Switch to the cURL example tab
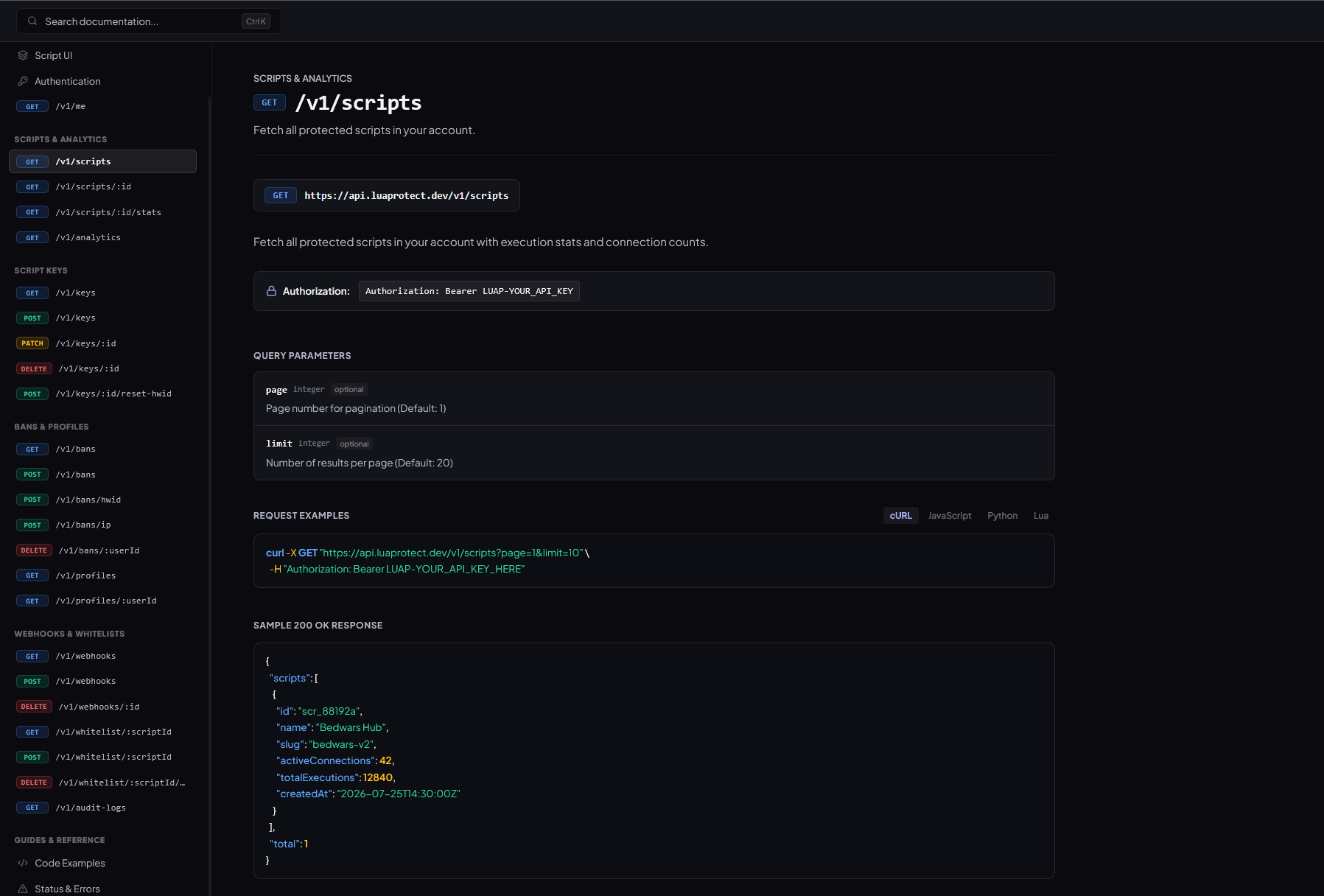Viewport: 1324px width, 896px height. click(x=900, y=516)
